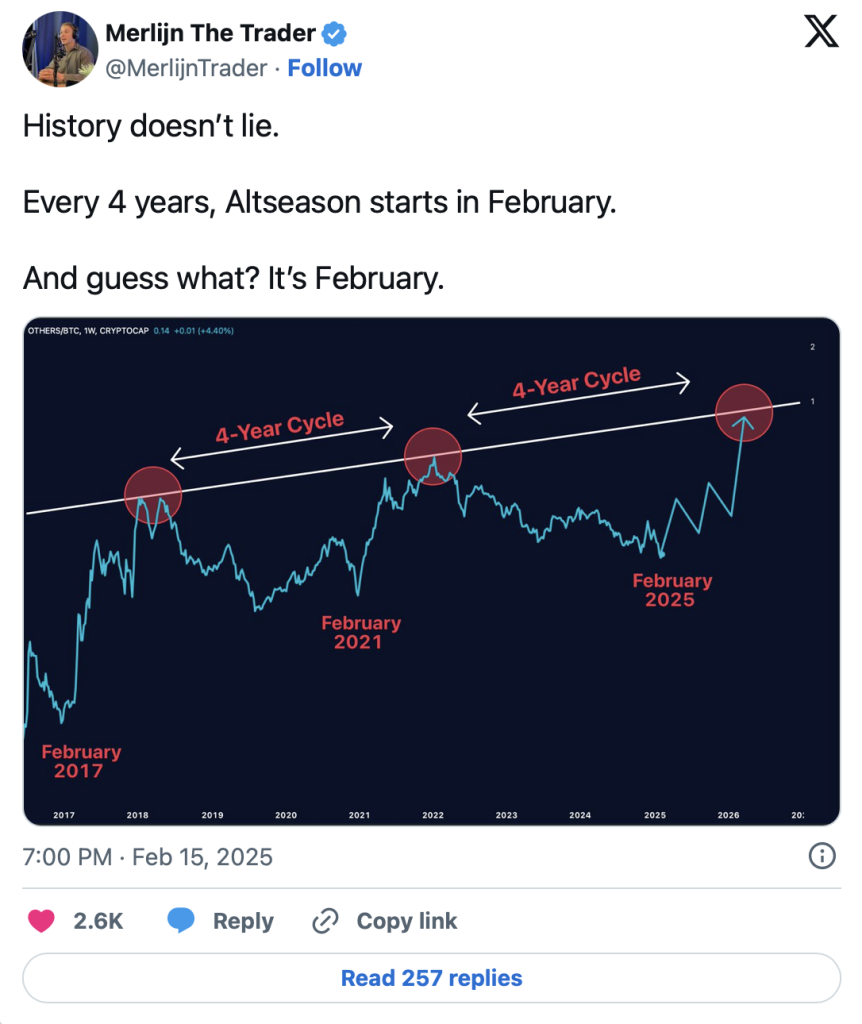Viewport: 862px width, 1024px height.
Task: Open the 7:00 PM Feb 15, 2025 timestamp
Action: click(x=148, y=857)
